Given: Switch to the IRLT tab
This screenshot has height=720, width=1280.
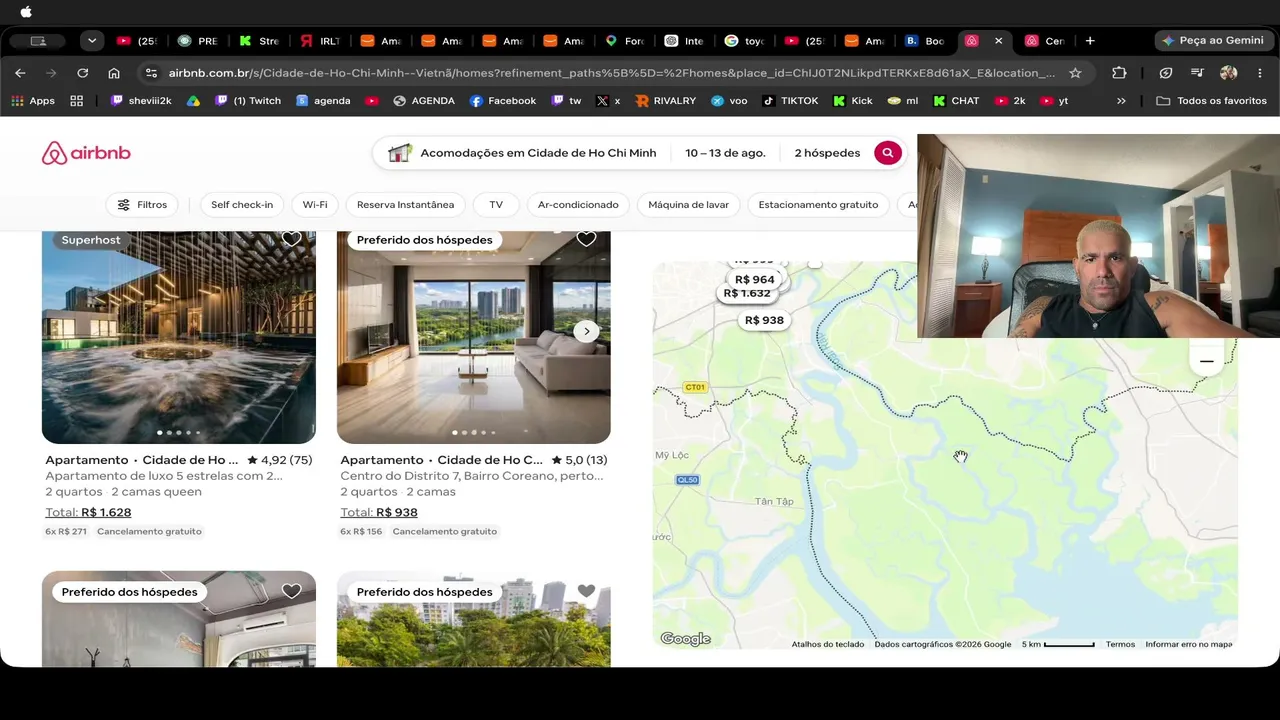Looking at the screenshot, I should 320,41.
